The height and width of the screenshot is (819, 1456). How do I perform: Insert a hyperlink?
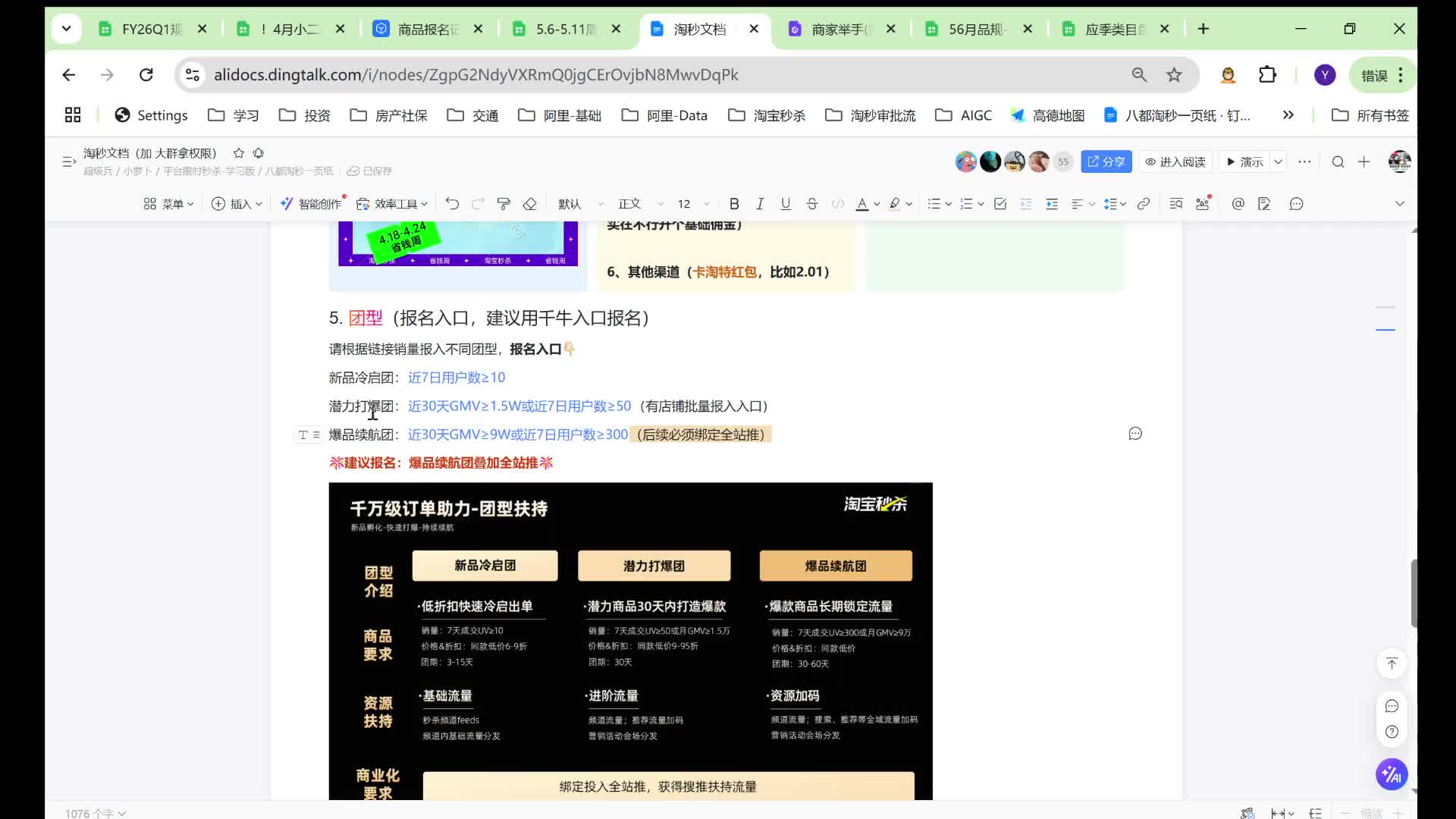click(1144, 203)
